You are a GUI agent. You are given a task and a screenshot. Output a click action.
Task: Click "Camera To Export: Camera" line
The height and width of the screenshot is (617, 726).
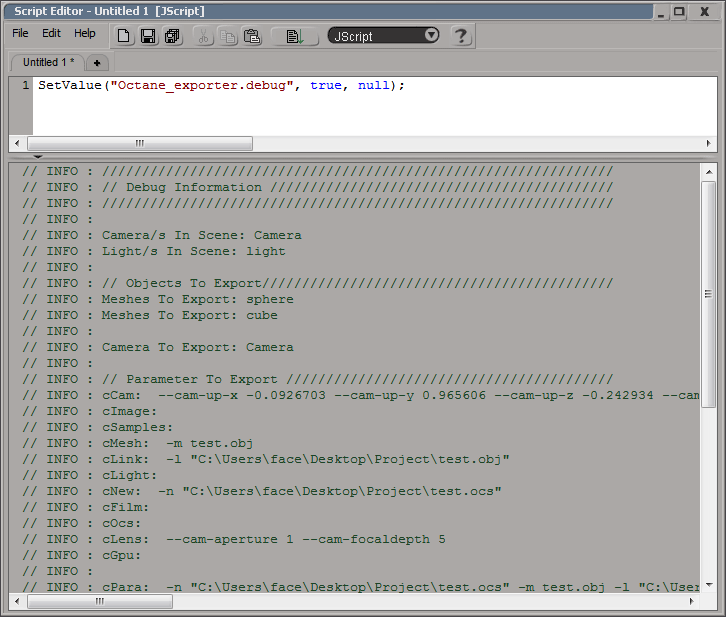(158, 347)
